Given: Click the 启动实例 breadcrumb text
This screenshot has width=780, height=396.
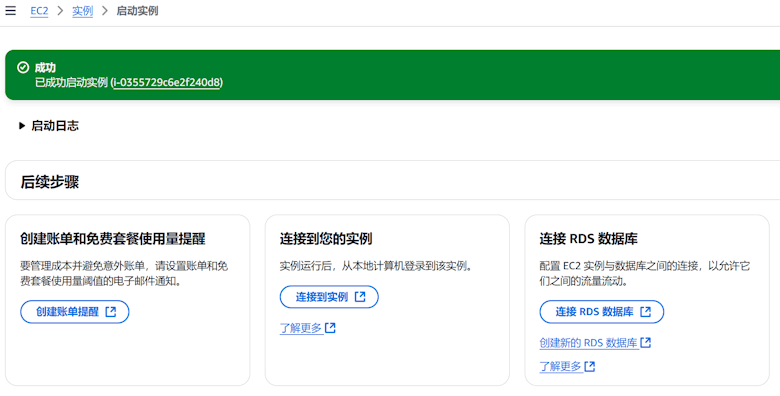Looking at the screenshot, I should click(x=137, y=11).
